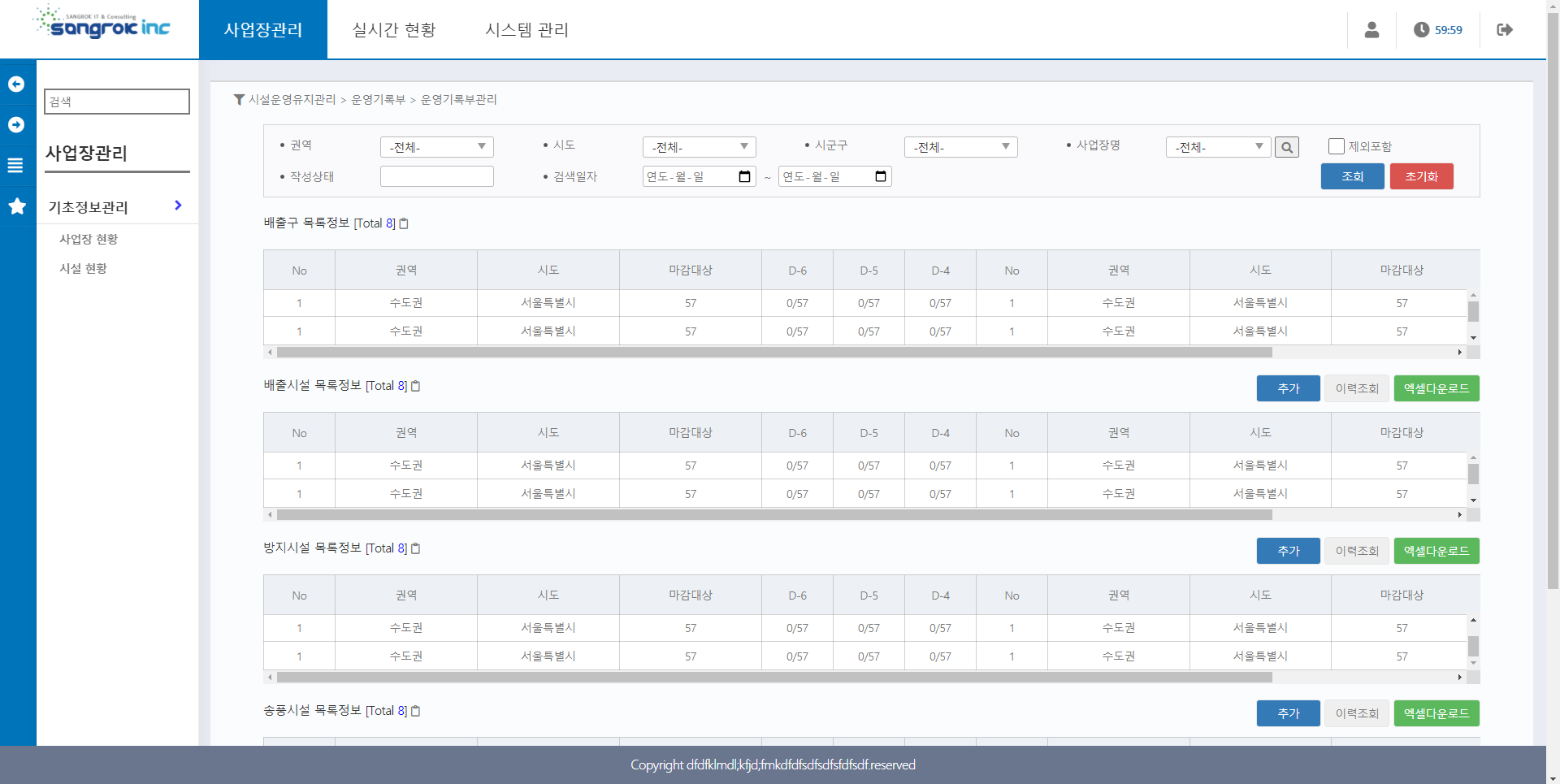Viewport: 1560px width, 784px height.
Task: Click 운영기록부 breadcrumb link
Action: point(378,99)
